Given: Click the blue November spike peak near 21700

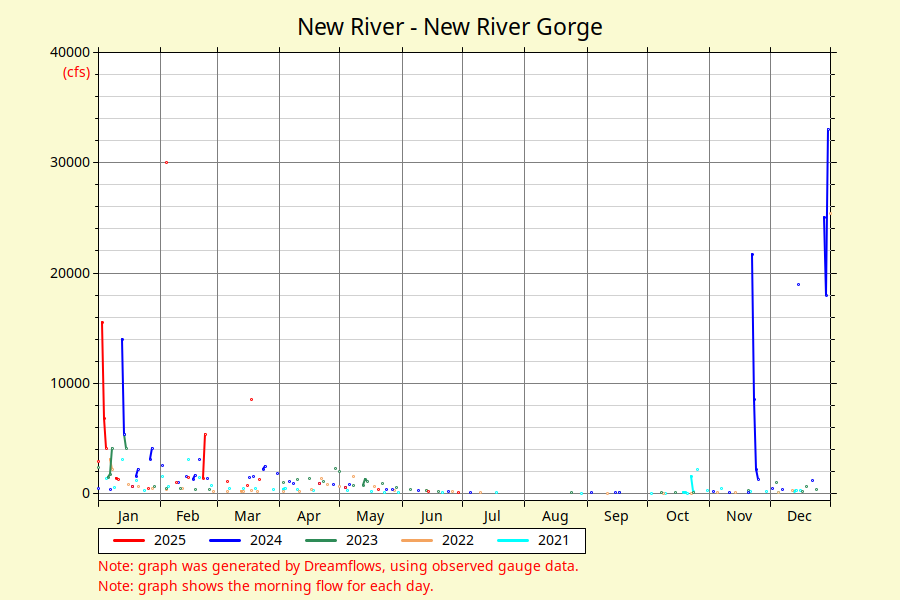Looking at the screenshot, I should (752, 254).
